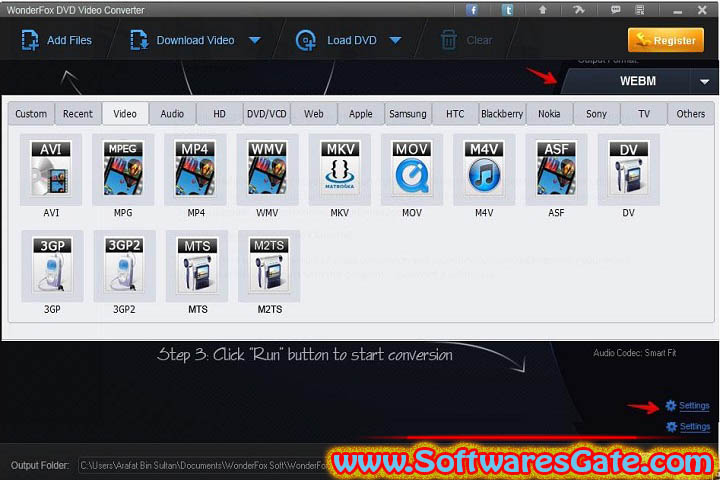The image size is (720, 480).
Task: Switch to the Recent tab
Action: point(78,114)
